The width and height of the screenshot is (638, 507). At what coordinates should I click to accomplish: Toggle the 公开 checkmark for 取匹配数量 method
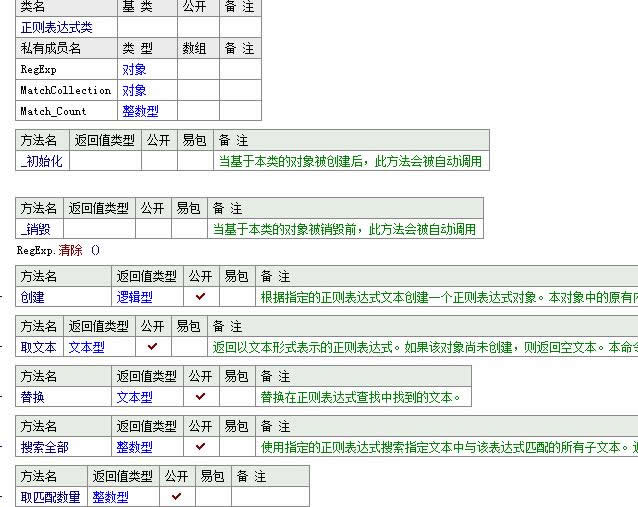177,497
